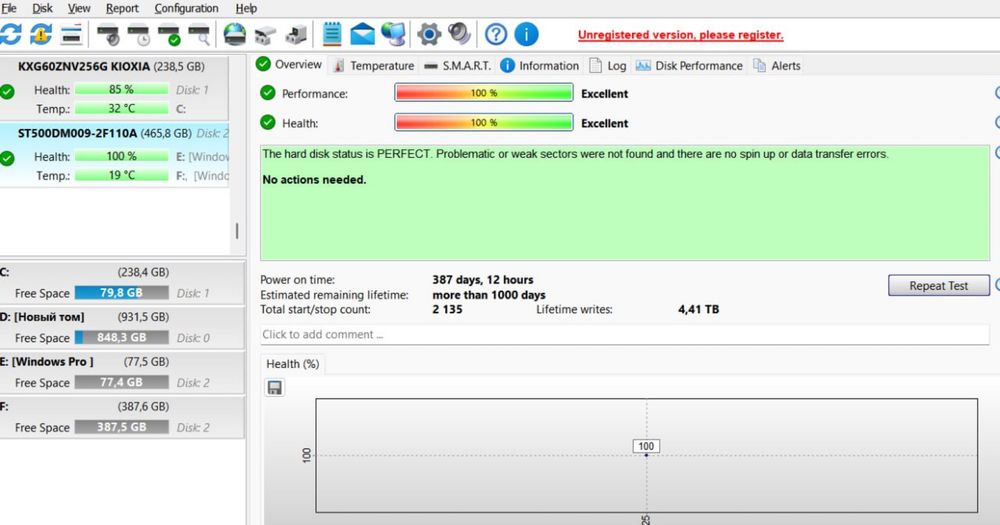Open the Configuration menu
This screenshot has width=1000, height=525.
pos(186,8)
